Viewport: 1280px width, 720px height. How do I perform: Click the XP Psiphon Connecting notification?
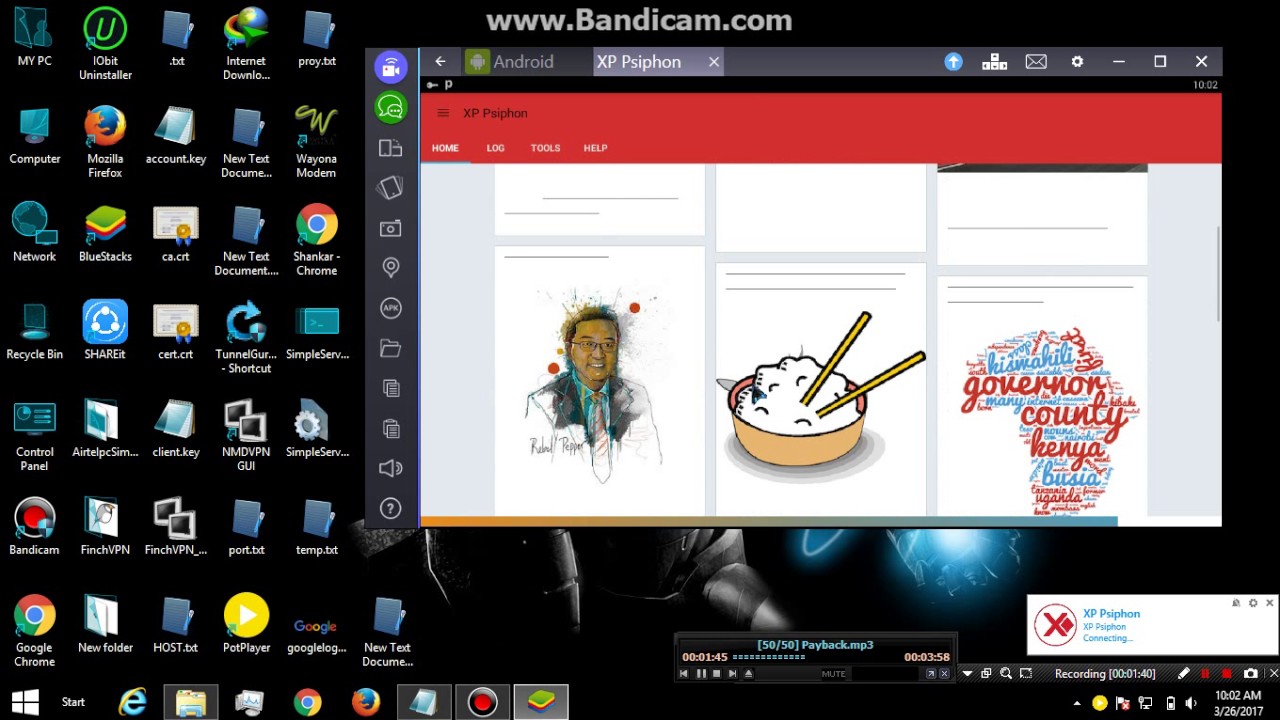tap(1152, 626)
